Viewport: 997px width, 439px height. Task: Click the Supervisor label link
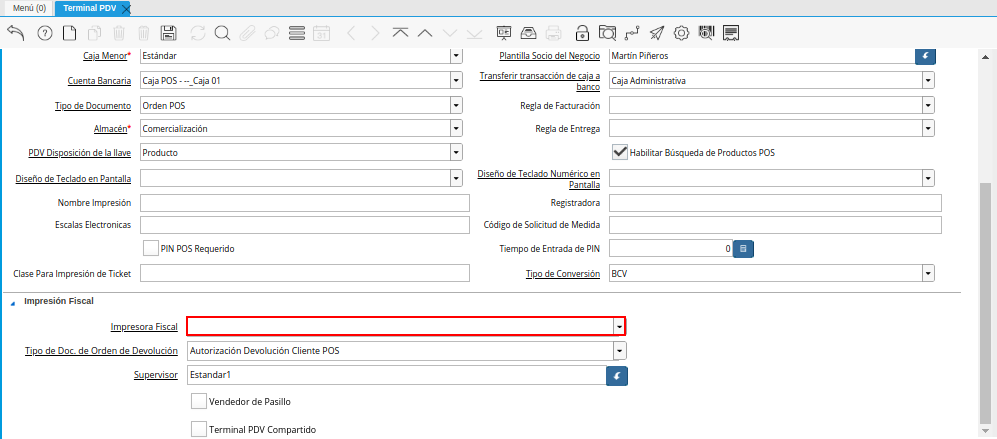155,375
